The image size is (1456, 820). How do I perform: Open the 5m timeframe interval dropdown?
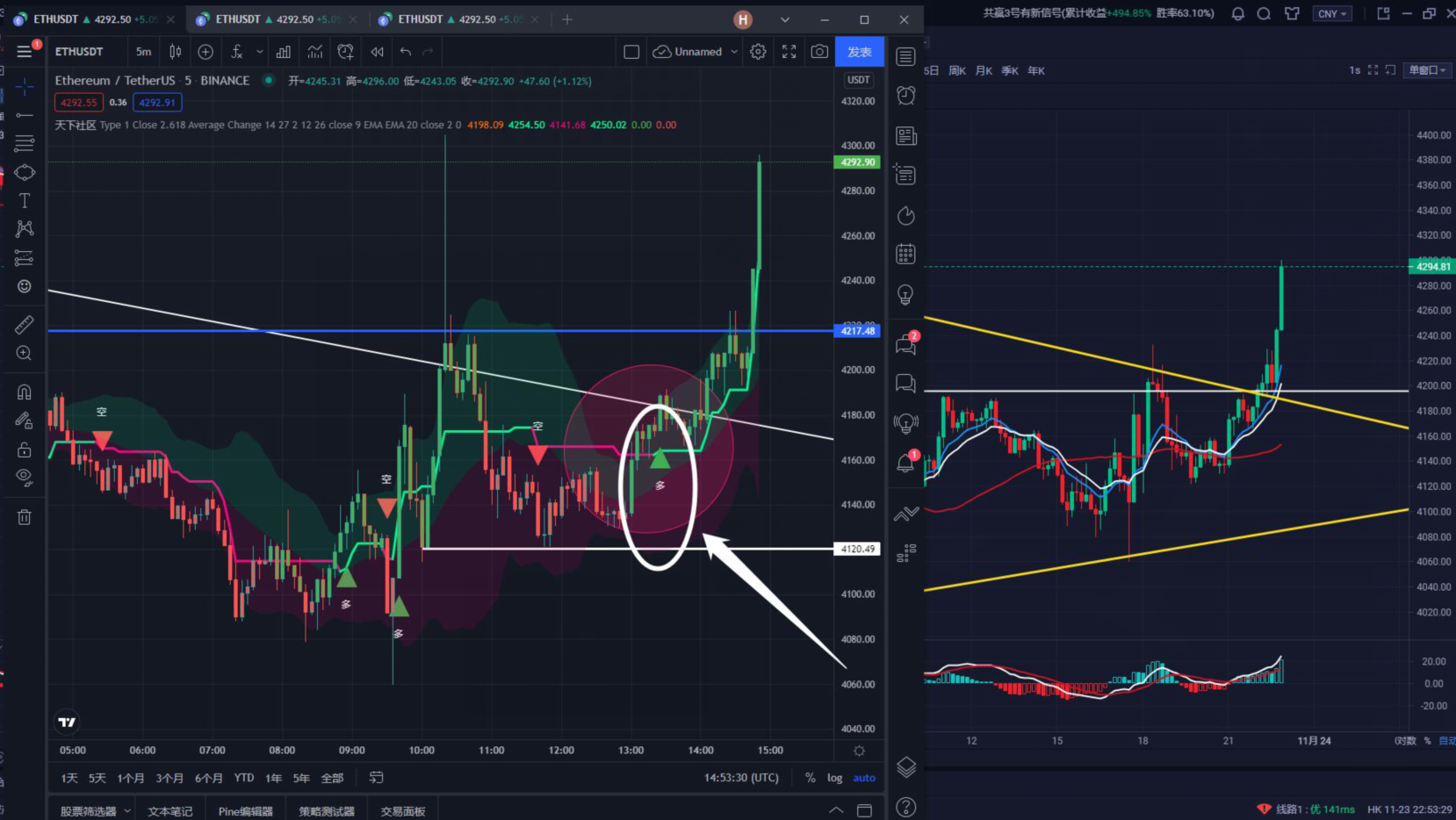tap(143, 52)
